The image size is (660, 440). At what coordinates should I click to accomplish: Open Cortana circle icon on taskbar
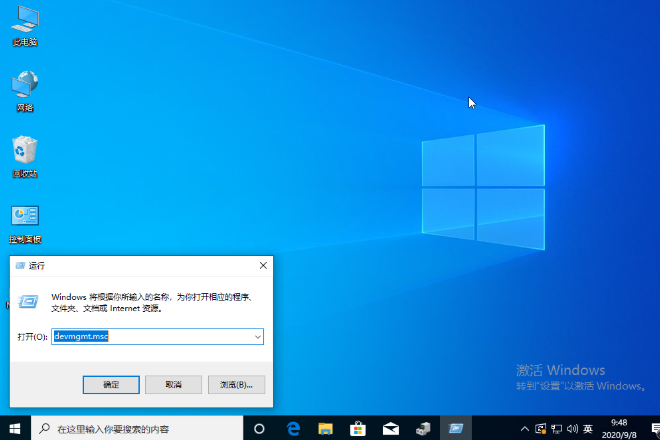(259, 429)
